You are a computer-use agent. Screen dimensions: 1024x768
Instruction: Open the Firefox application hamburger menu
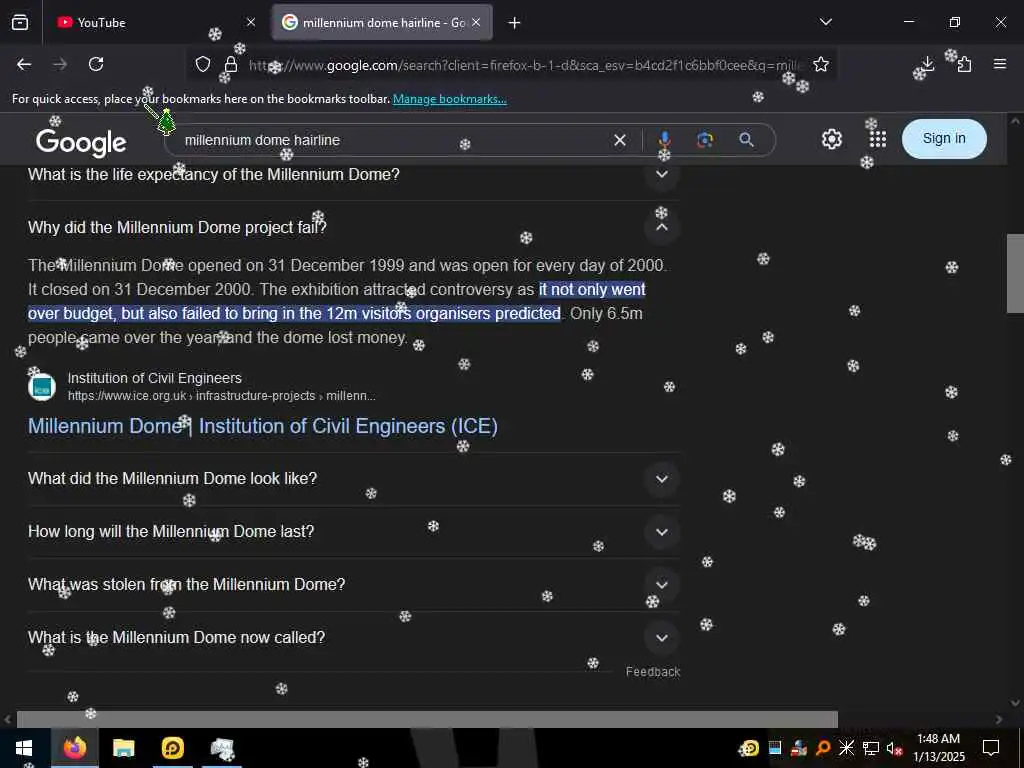pyautogui.click(x=1000, y=64)
